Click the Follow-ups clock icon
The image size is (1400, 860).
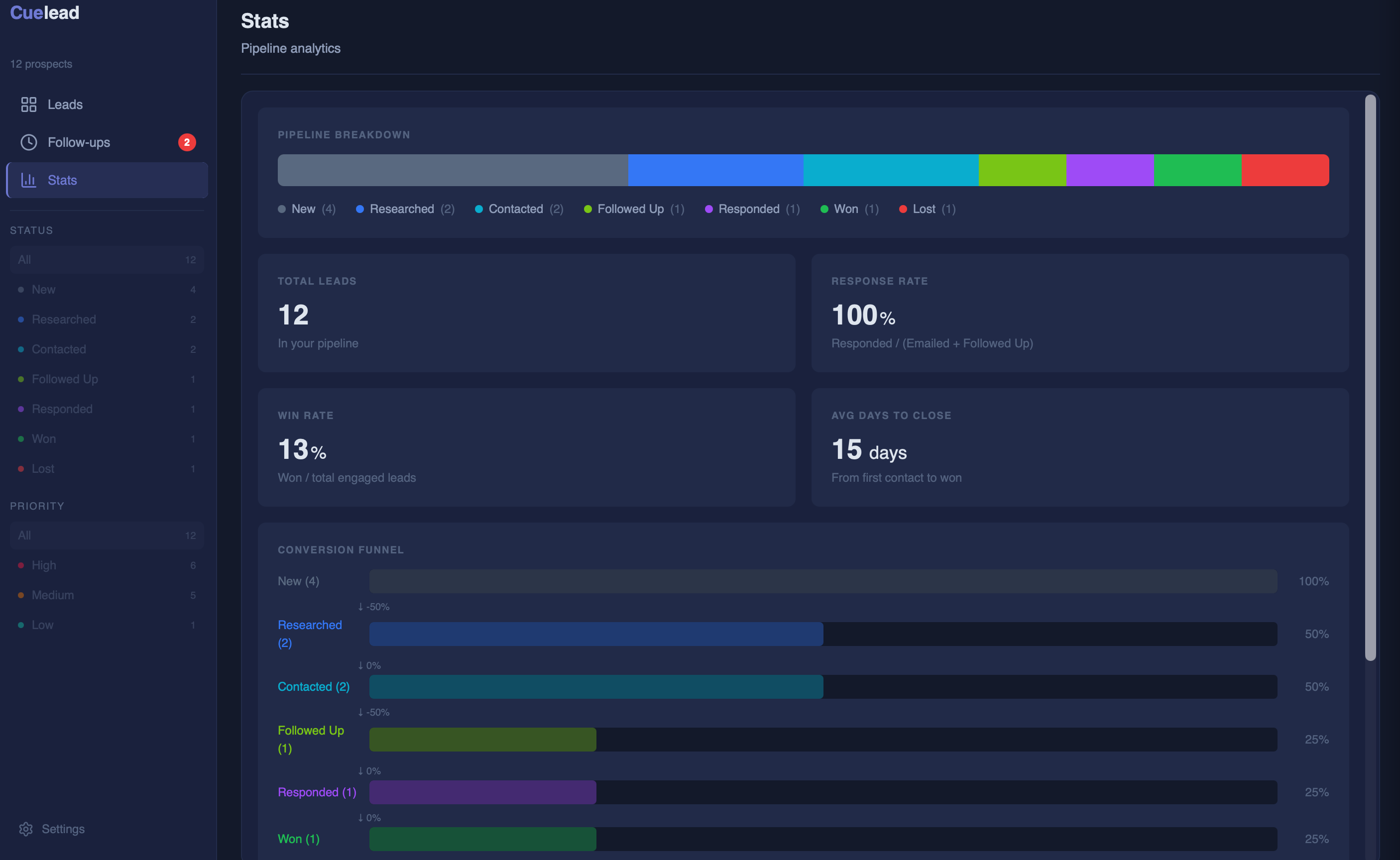coord(28,142)
